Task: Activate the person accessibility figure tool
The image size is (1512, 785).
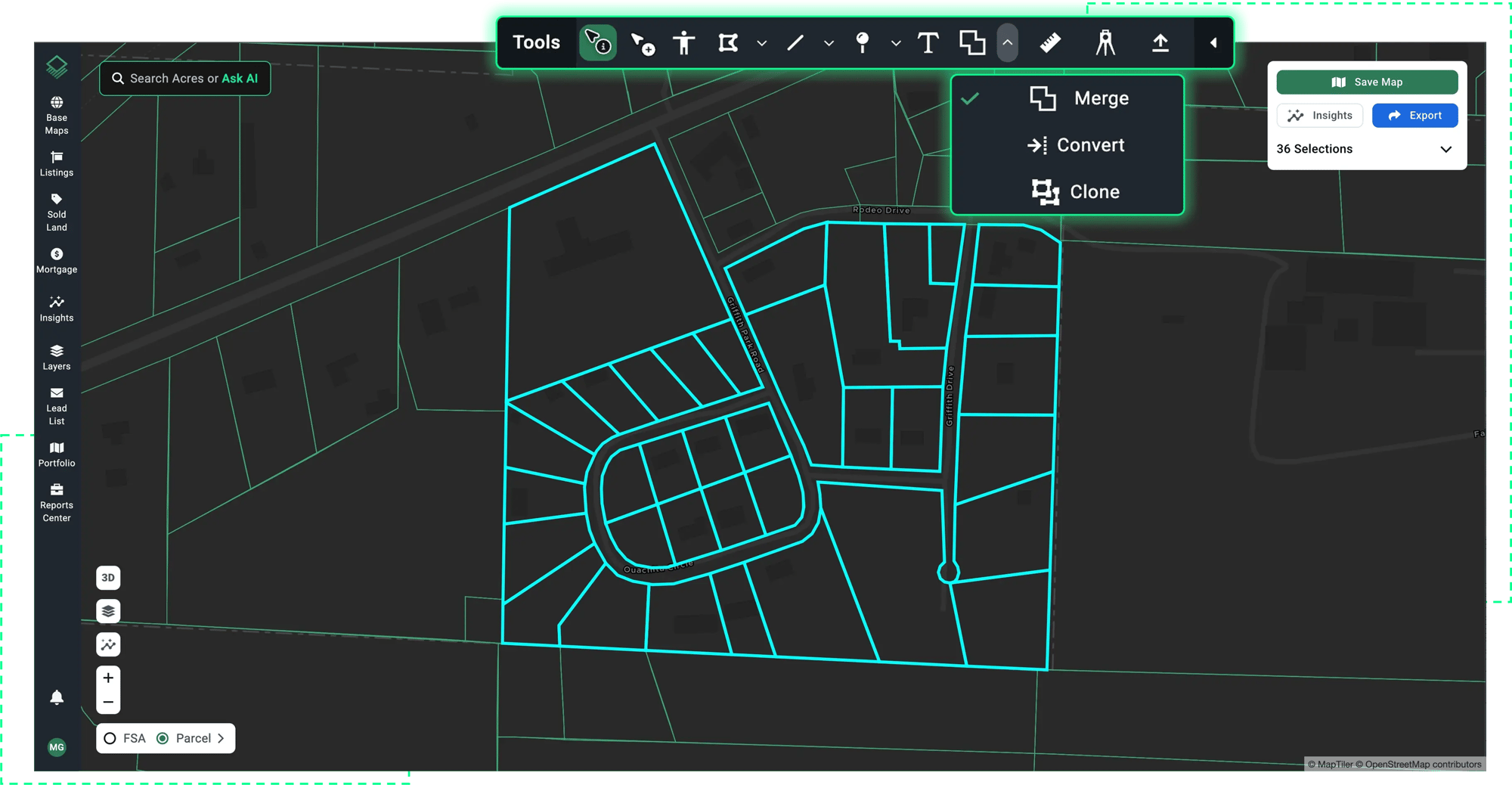Action: click(684, 43)
